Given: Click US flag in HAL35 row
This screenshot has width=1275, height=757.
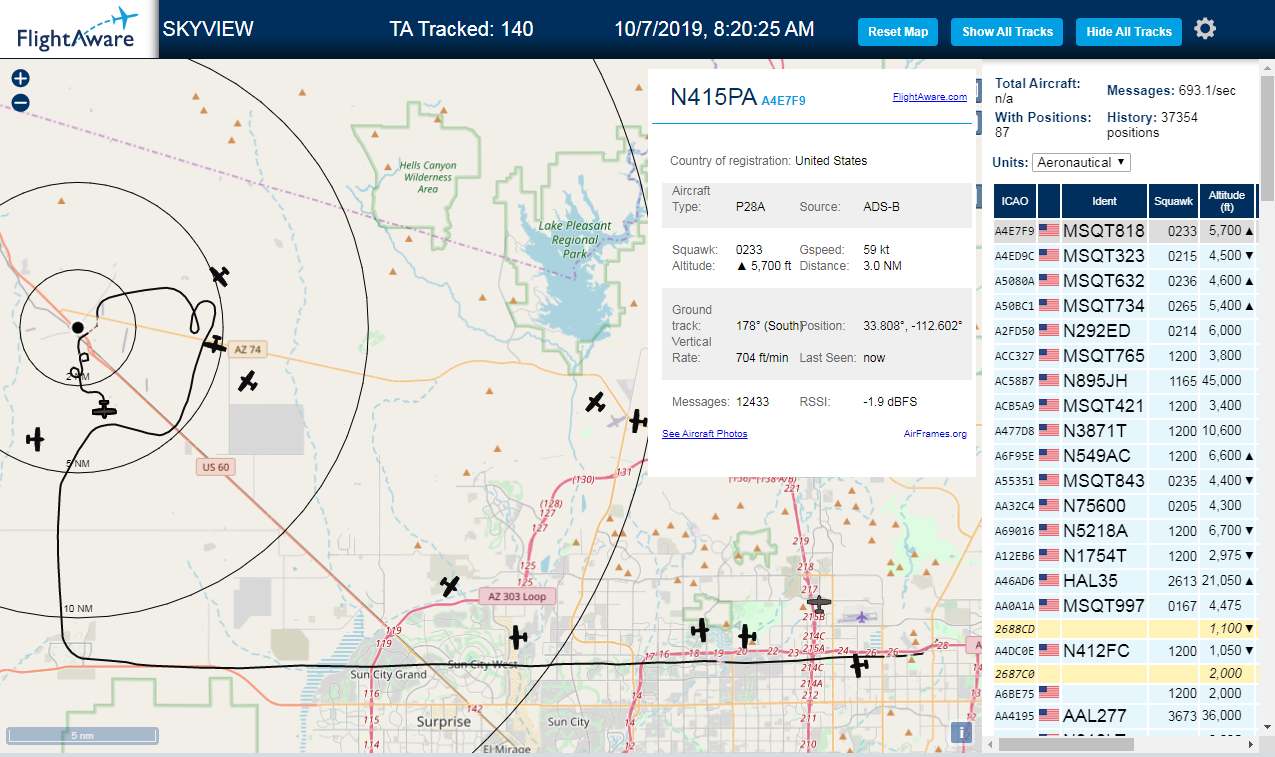Looking at the screenshot, I should tap(1049, 580).
